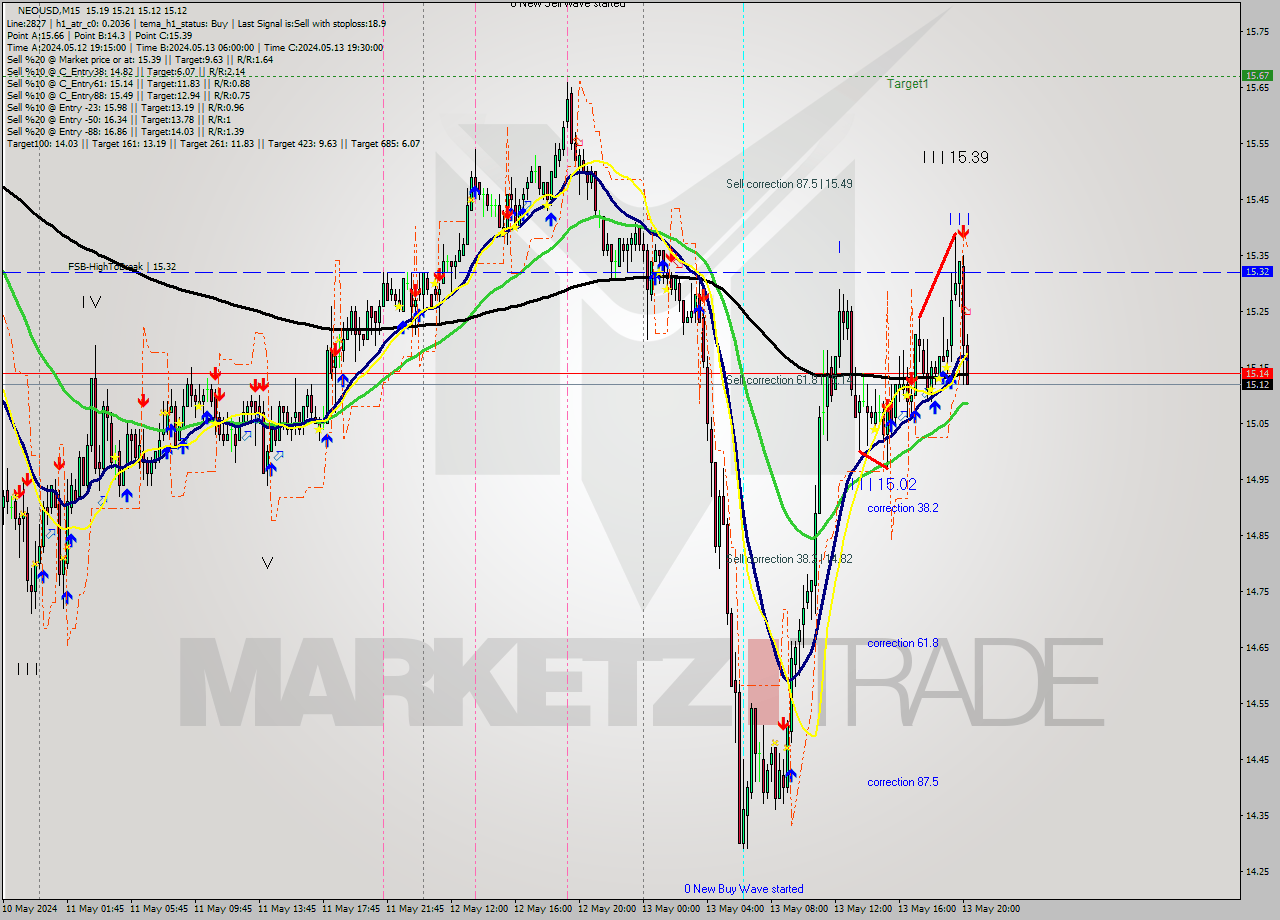
Task: Click the 'Sell %10 @ Entry -23: 15.98' line
Action: [125, 107]
